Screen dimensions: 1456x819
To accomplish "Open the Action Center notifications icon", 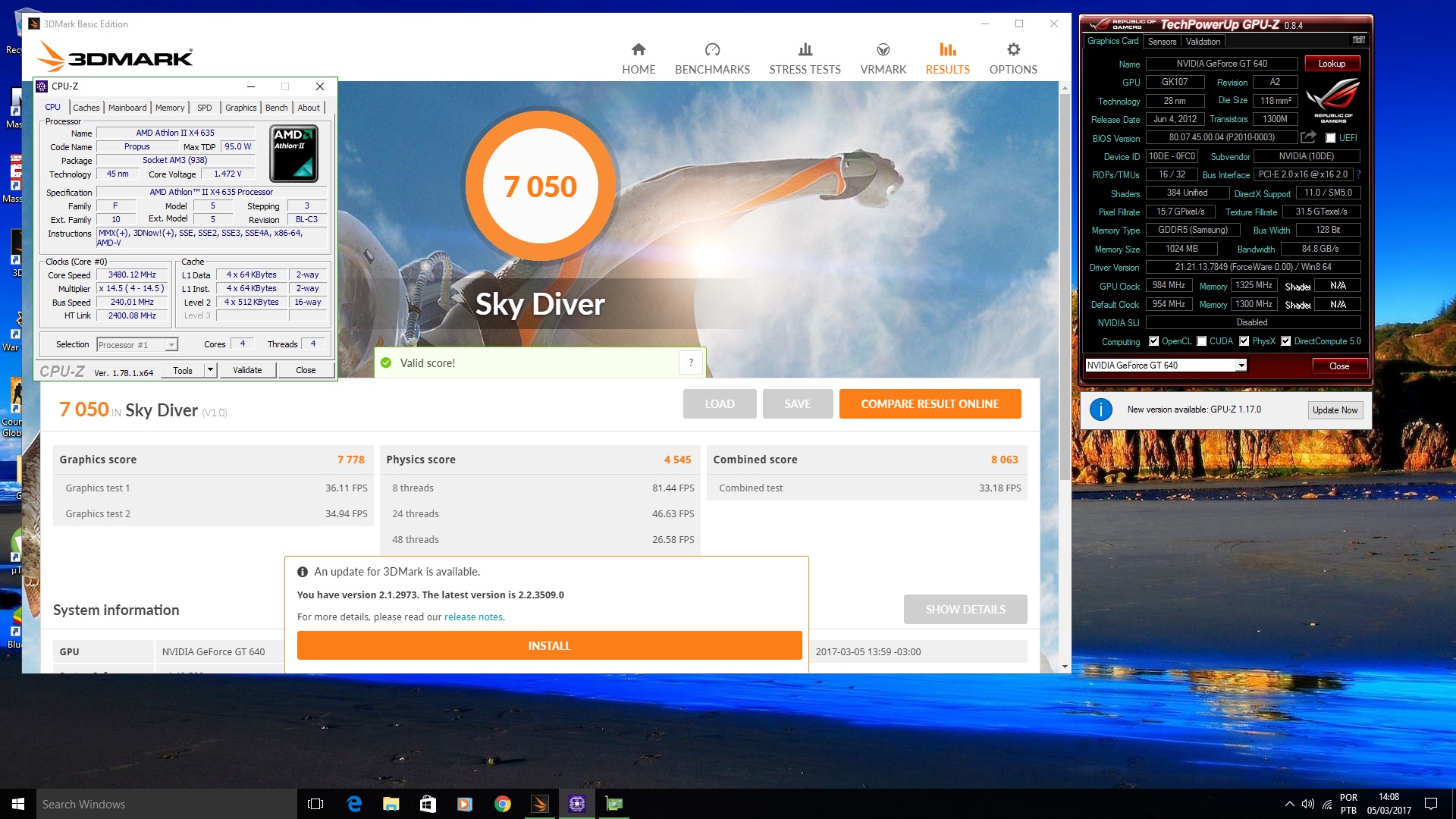I will tap(1431, 804).
